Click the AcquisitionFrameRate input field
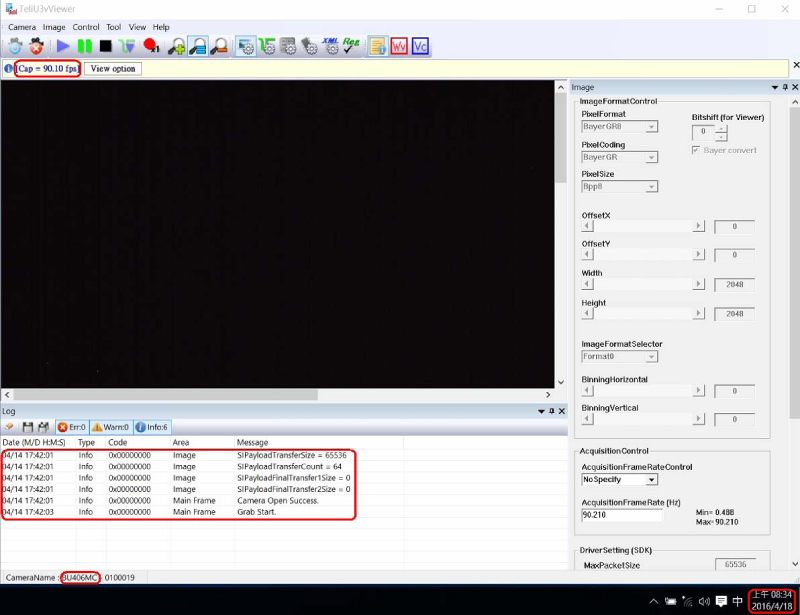 (x=621, y=515)
